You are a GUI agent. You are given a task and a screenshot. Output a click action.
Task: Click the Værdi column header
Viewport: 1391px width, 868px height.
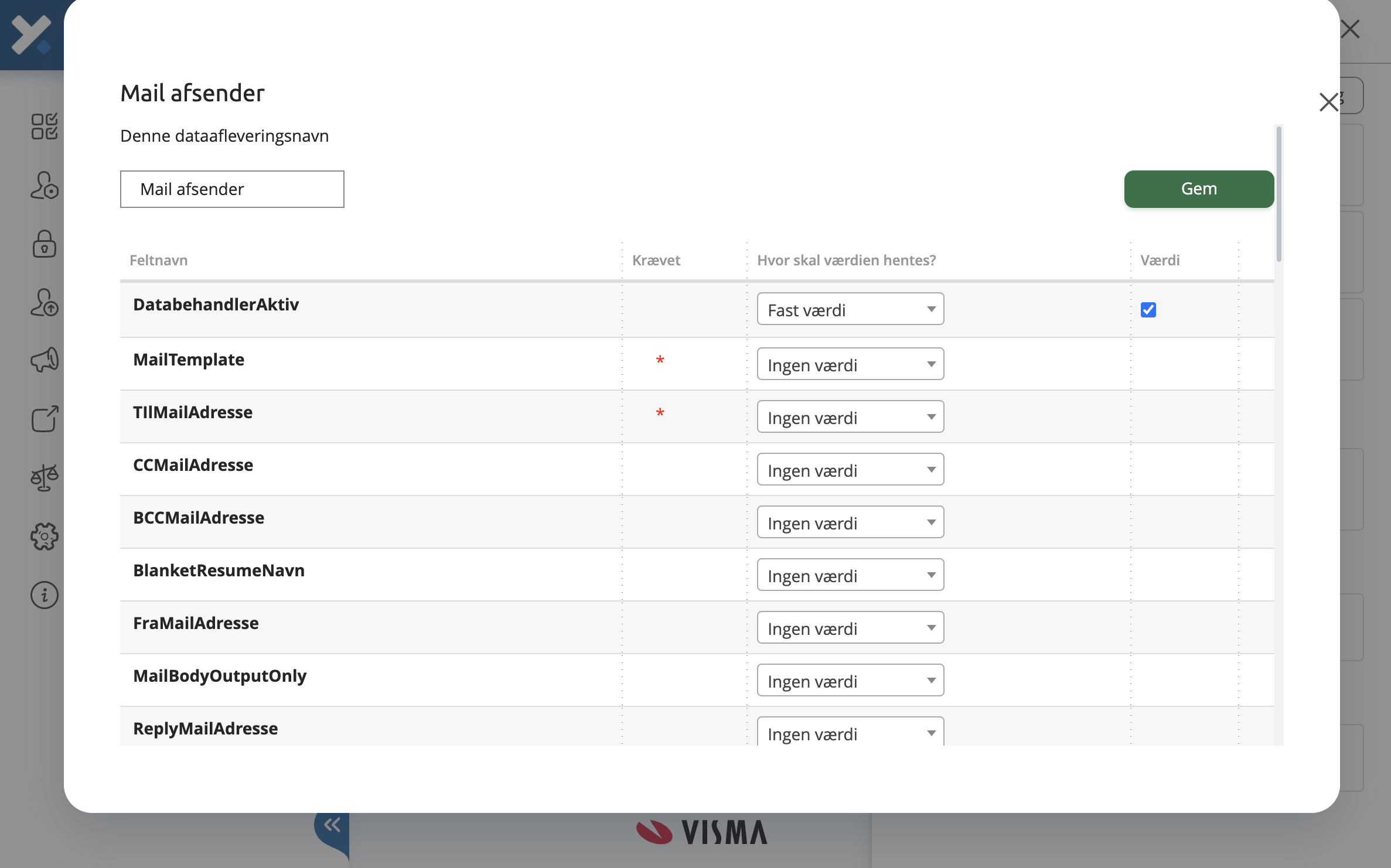click(x=1160, y=260)
